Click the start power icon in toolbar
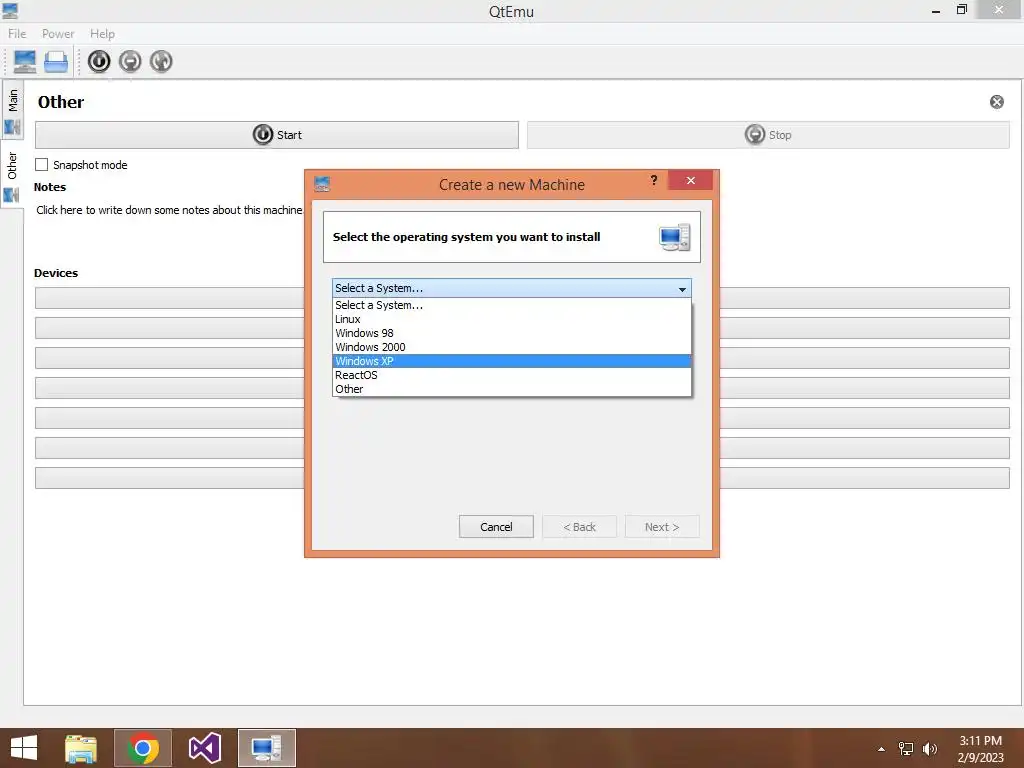 pyautogui.click(x=99, y=61)
